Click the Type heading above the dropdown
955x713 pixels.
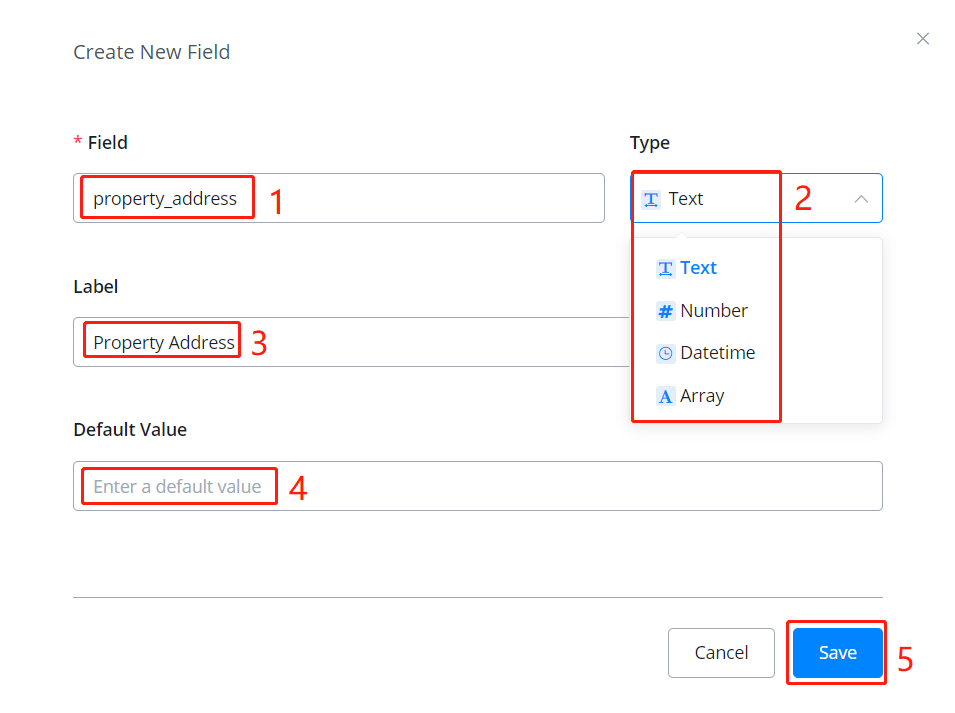click(649, 143)
